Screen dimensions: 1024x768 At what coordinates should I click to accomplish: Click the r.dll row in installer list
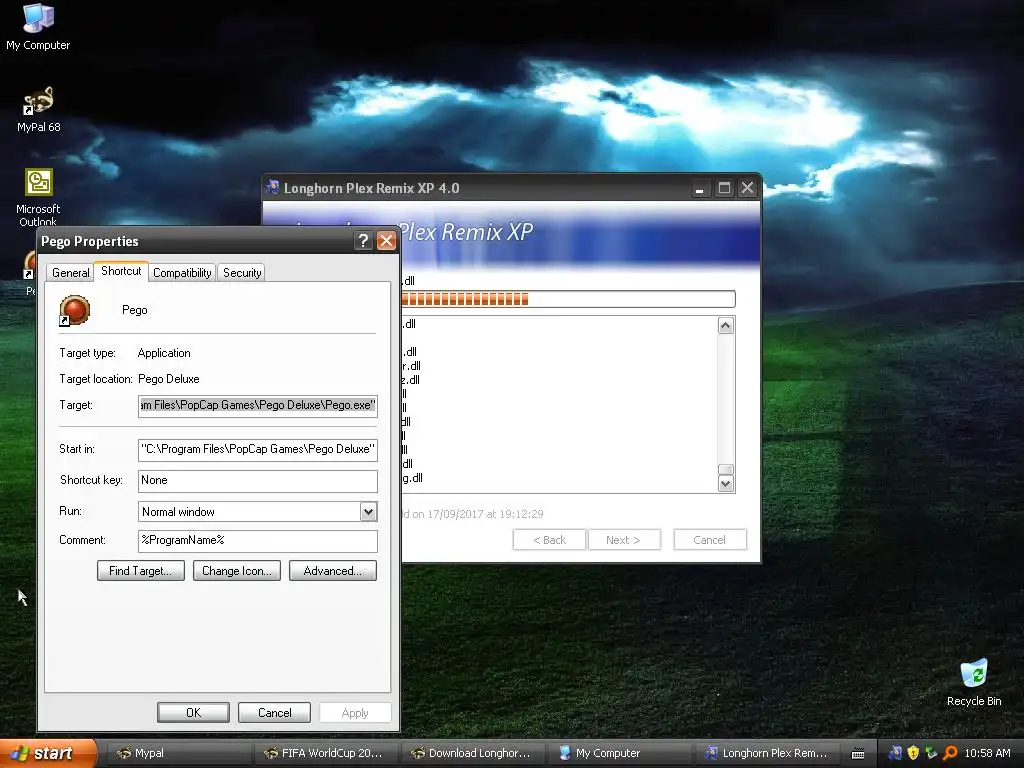(411, 366)
